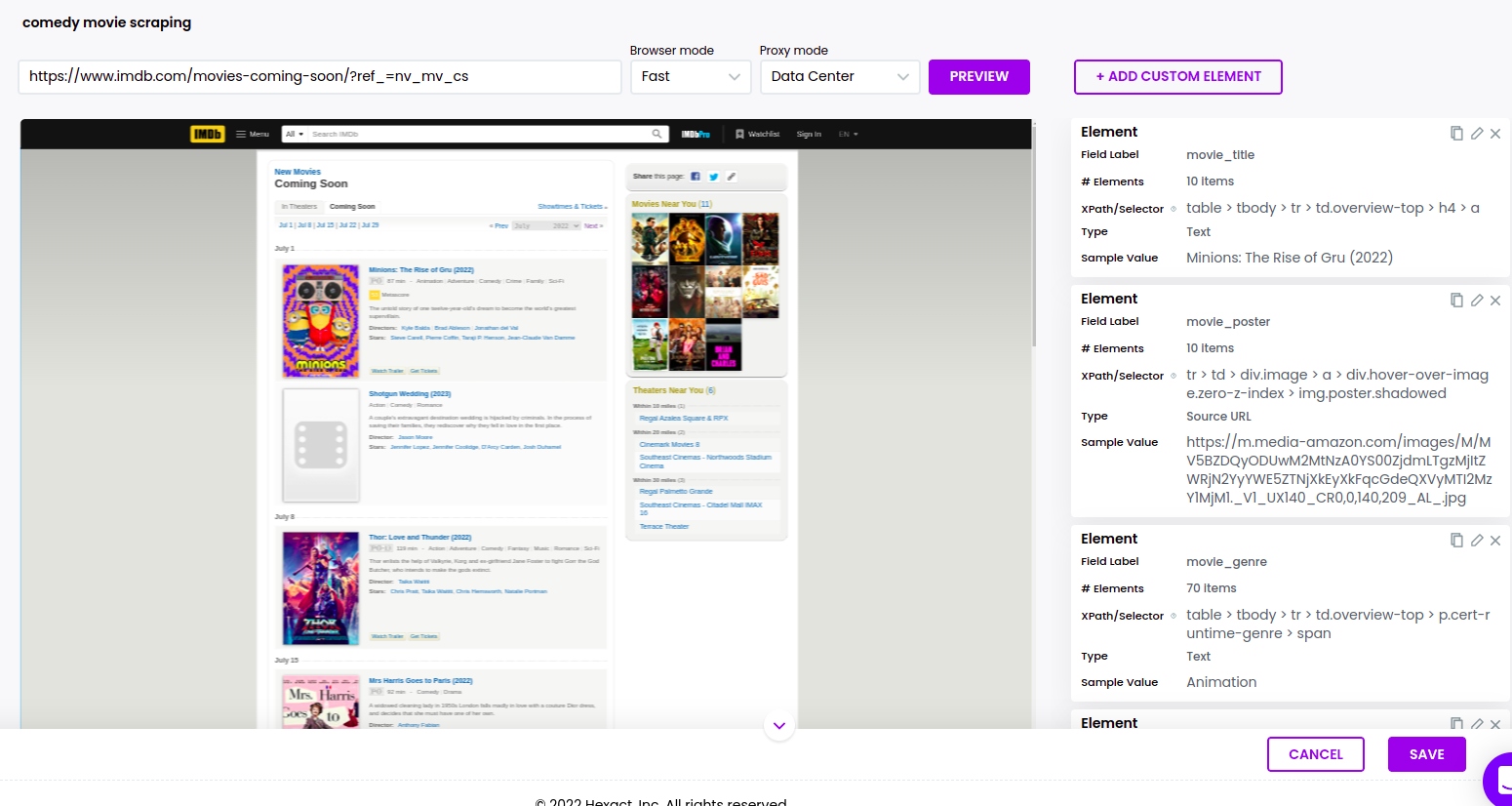Edit the movie_title element
The width and height of the screenshot is (1512, 806).
coord(1477,134)
